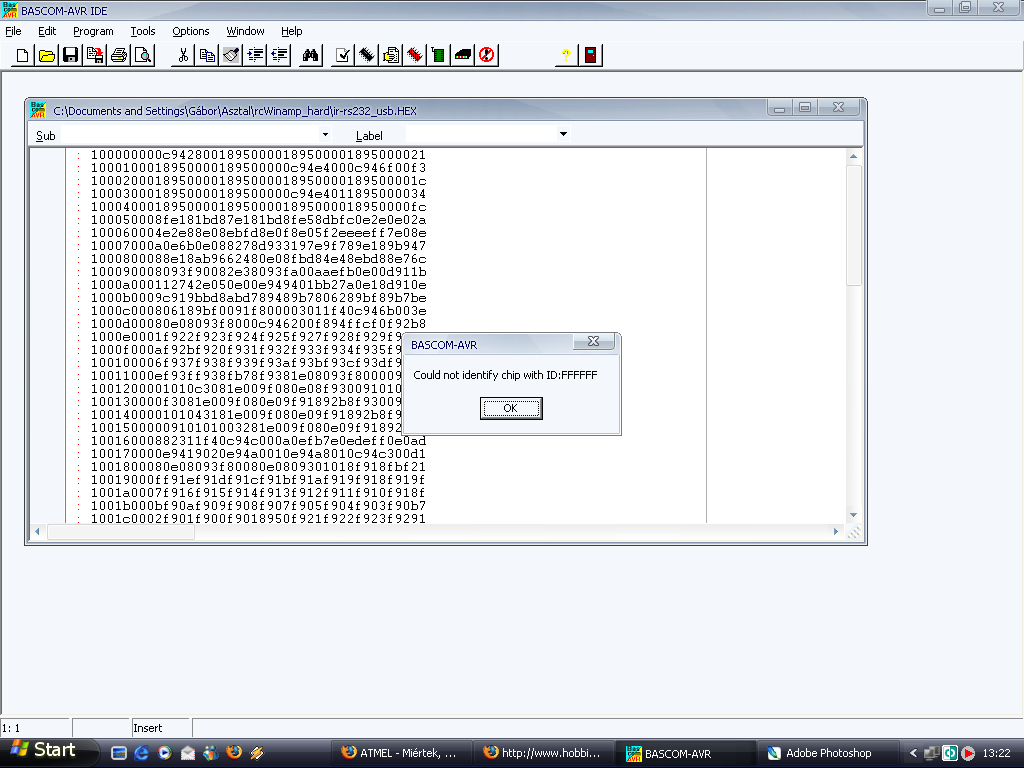This screenshot has width=1024, height=768.
Task: Click the hex line starting 10016000882311
Action: click(x=258, y=441)
